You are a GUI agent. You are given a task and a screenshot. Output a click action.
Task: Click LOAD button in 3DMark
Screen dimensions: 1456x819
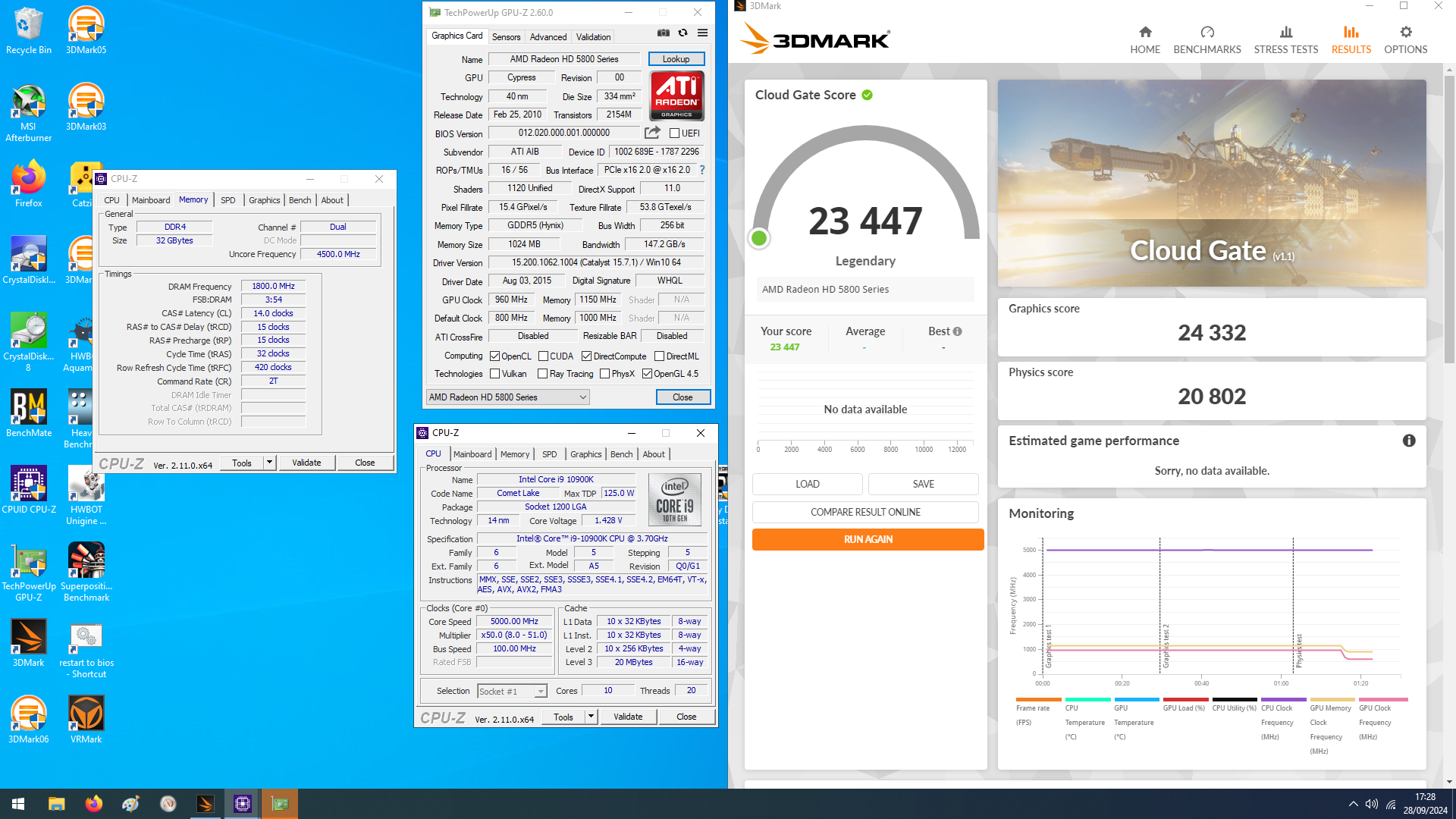[x=808, y=484]
